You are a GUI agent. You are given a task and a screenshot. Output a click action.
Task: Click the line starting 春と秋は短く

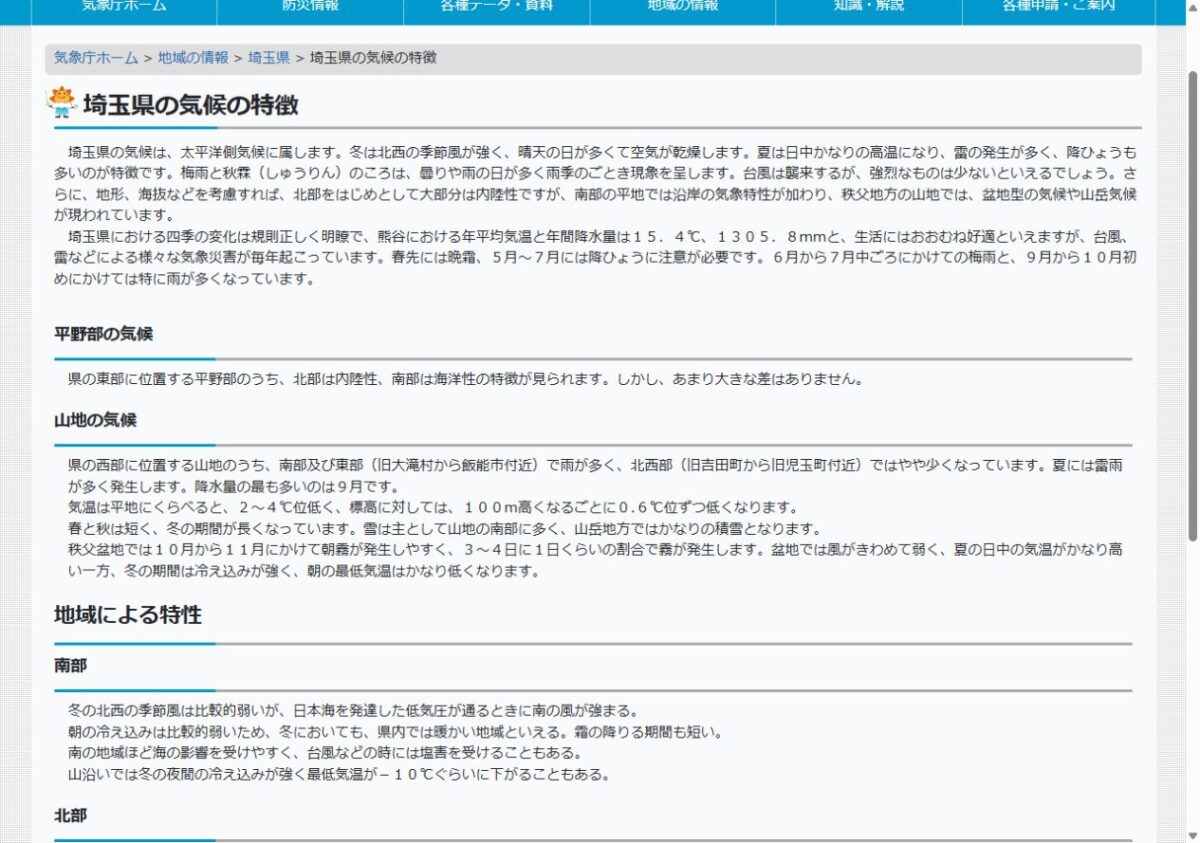(444, 529)
